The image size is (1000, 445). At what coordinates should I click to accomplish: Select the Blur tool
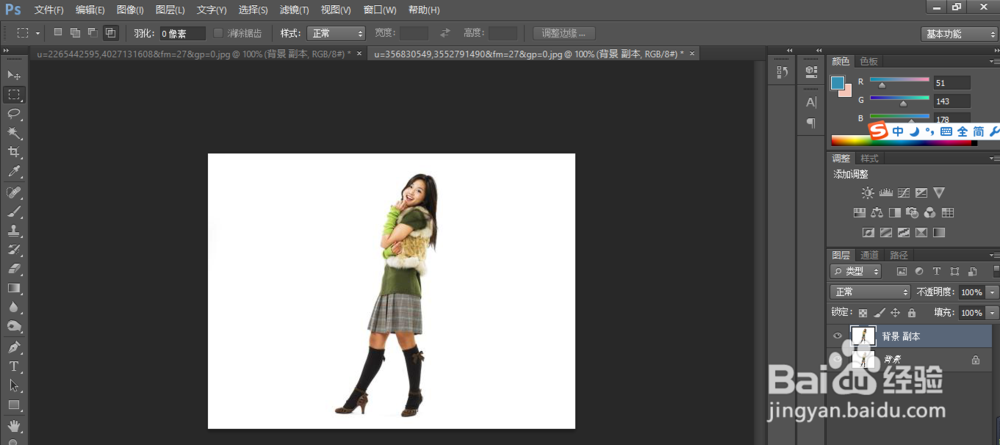14,307
